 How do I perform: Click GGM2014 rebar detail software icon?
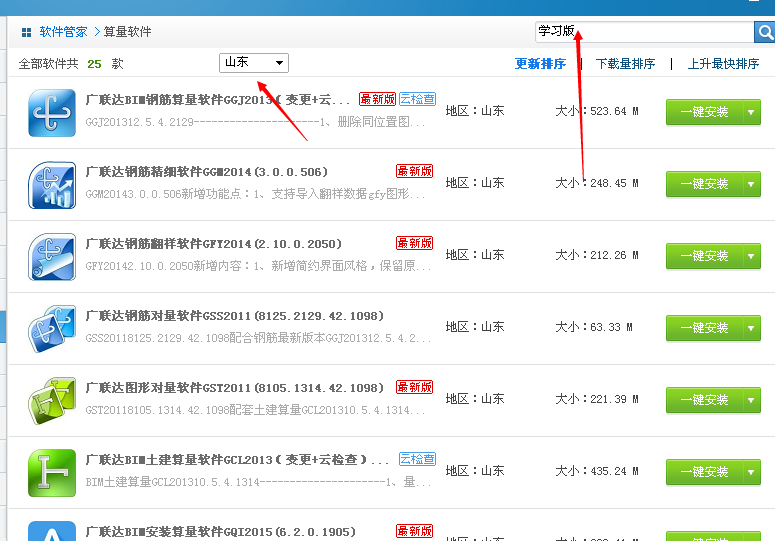pos(52,185)
